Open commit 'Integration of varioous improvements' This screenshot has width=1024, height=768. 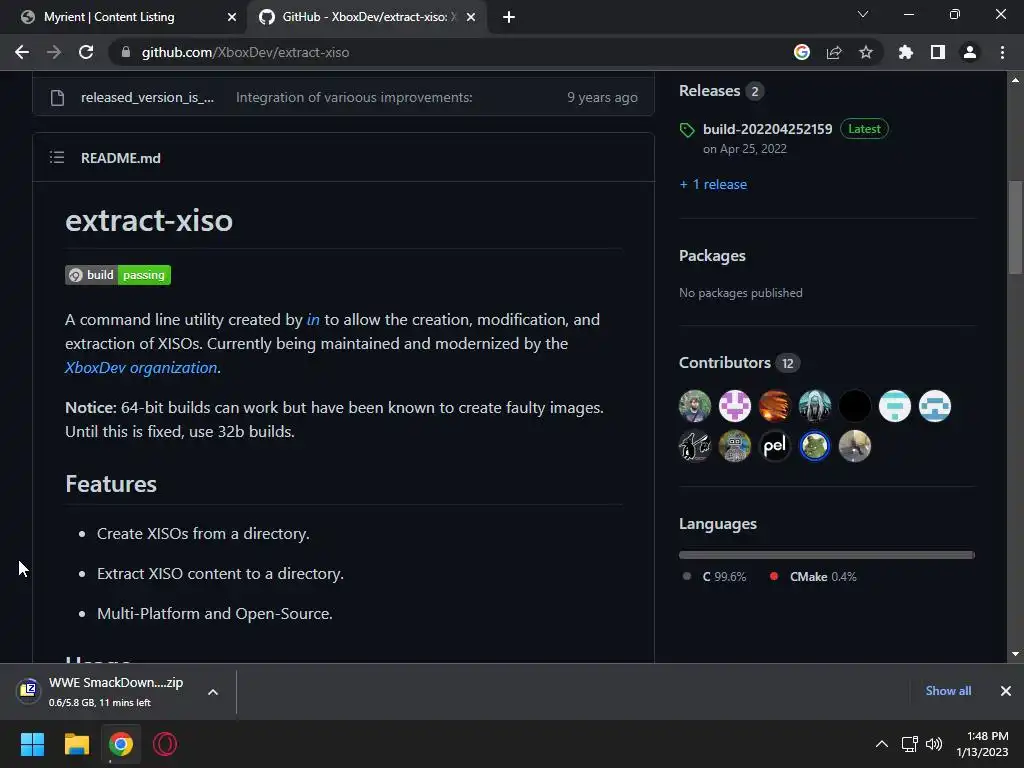pyautogui.click(x=354, y=97)
